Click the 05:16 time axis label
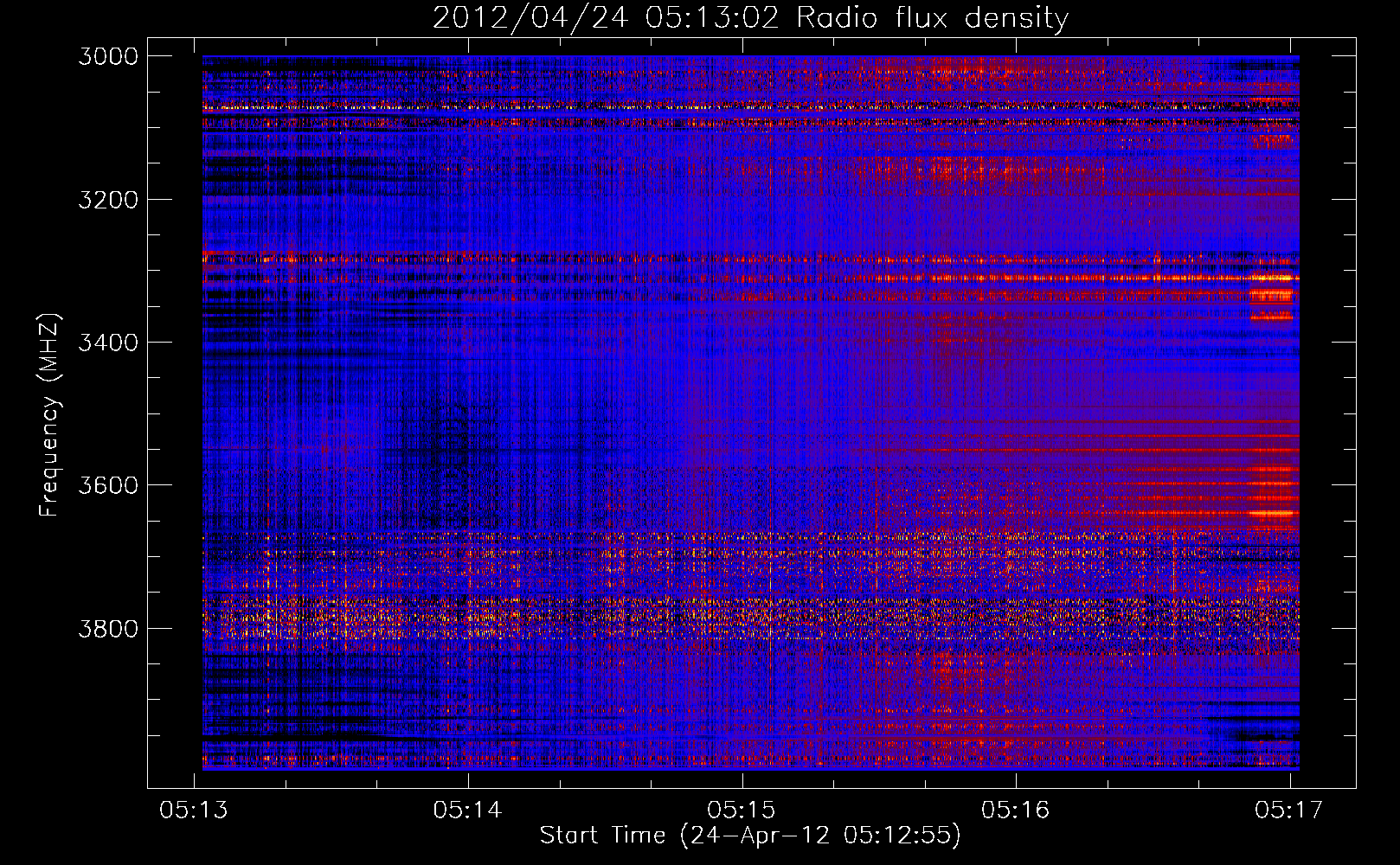The width and height of the screenshot is (1400, 865). point(1016,810)
